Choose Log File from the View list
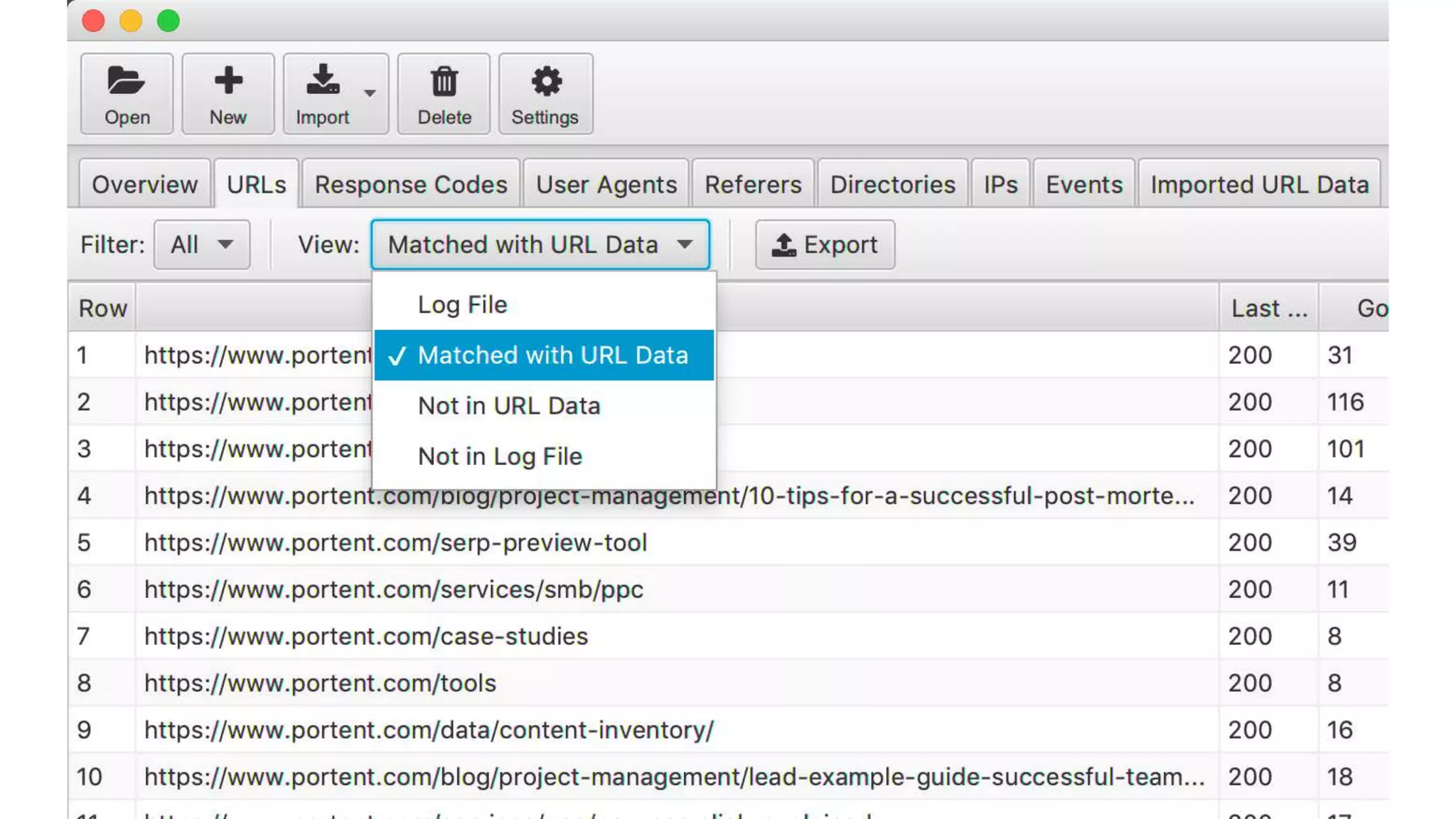Image resolution: width=1456 pixels, height=819 pixels. click(463, 305)
